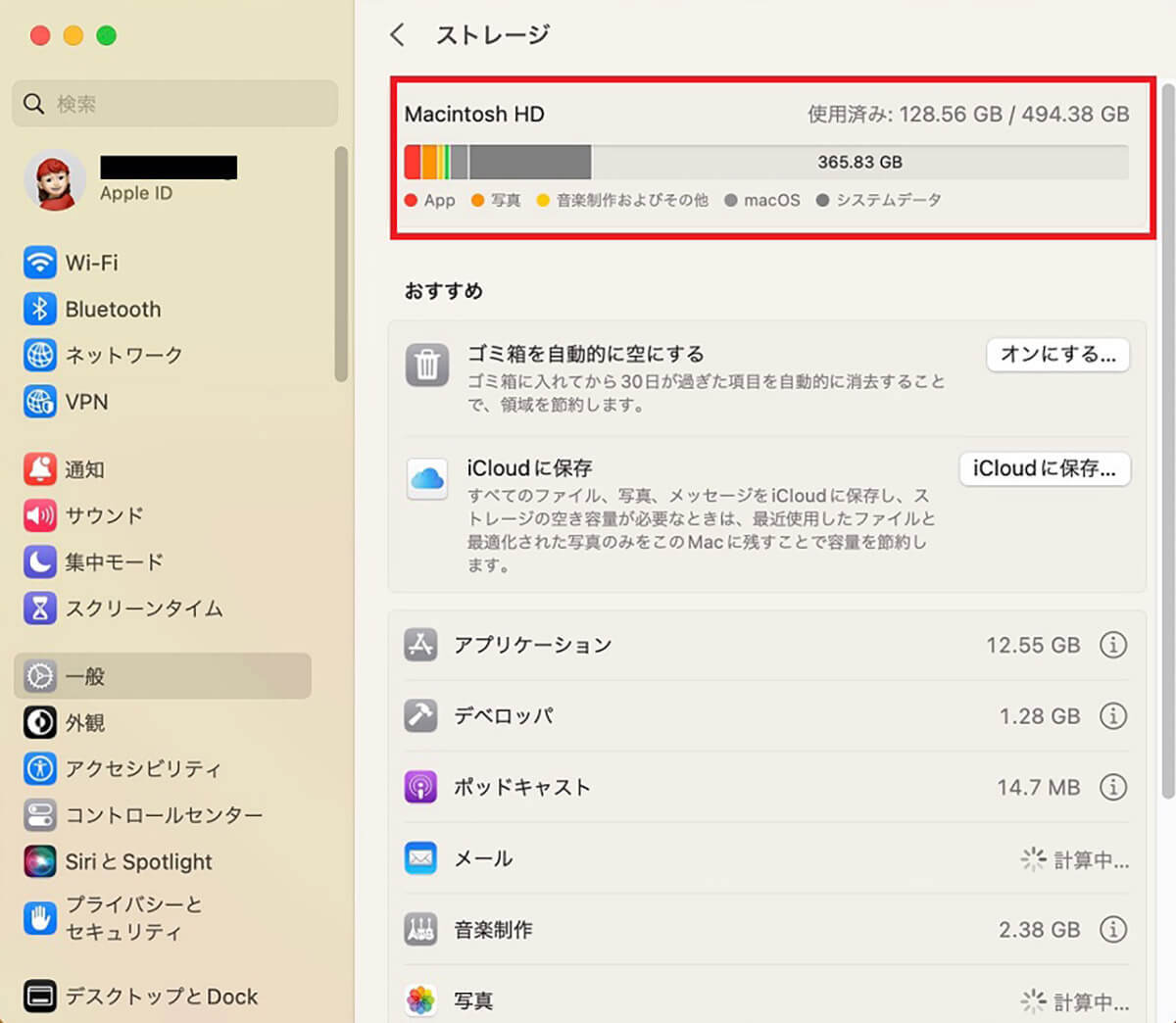
Task: Open コントロールセンター icon
Action: (40, 815)
